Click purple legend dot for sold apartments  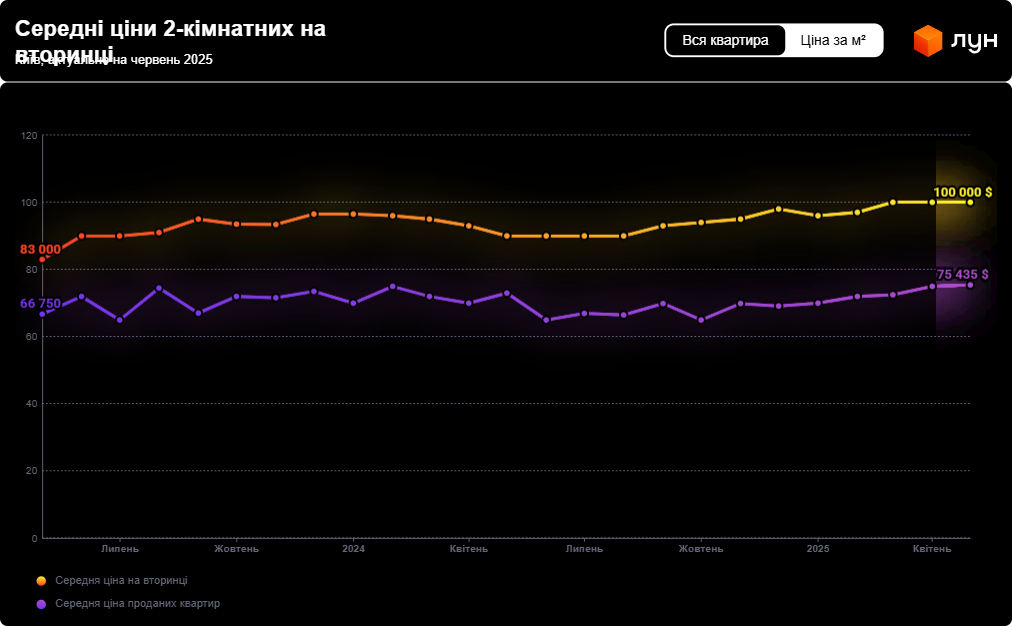click(x=41, y=604)
